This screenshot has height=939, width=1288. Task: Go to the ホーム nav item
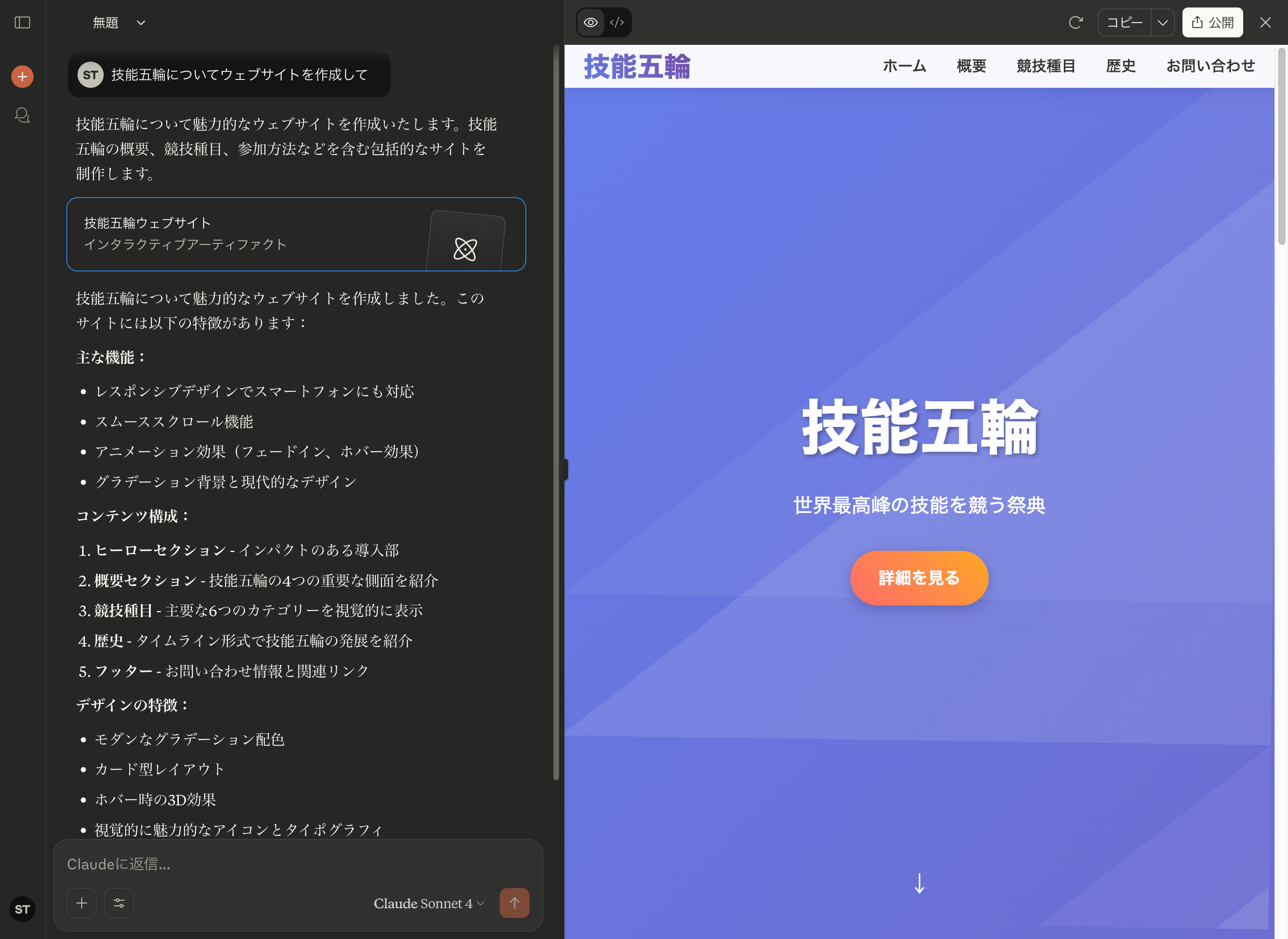(905, 66)
